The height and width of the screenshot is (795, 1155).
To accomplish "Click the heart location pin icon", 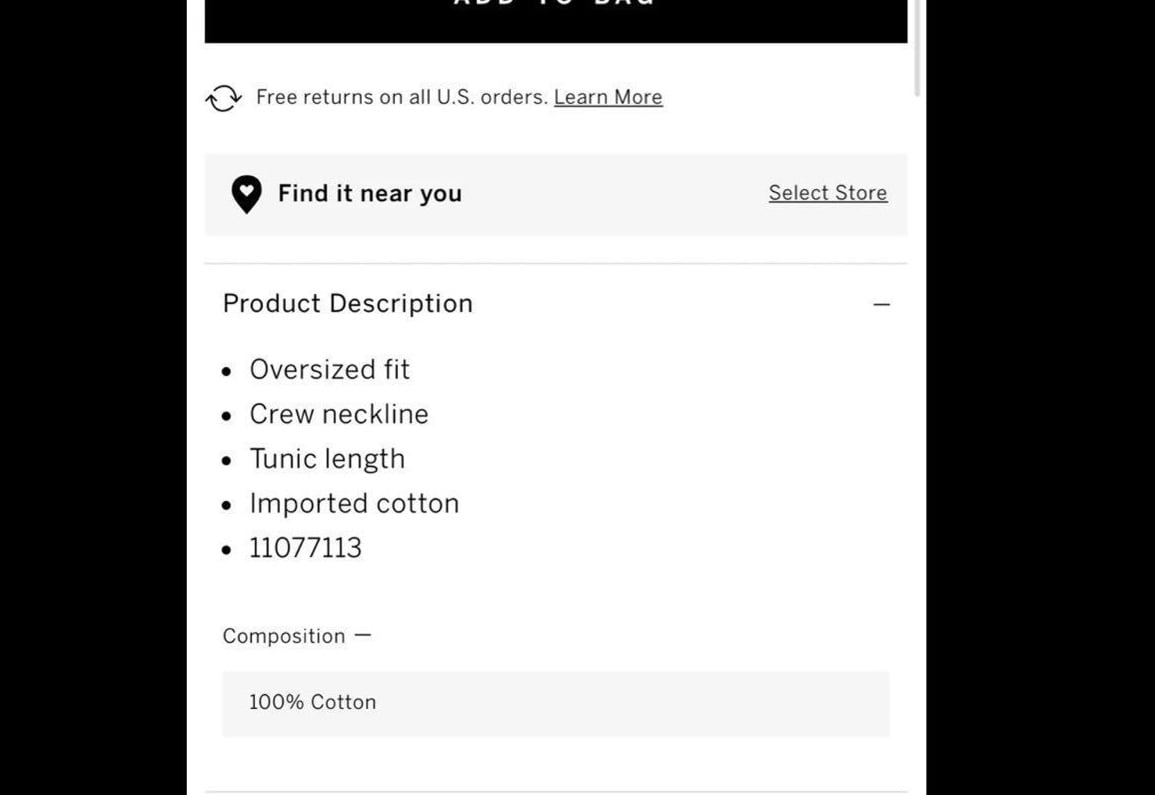I will pyautogui.click(x=247, y=195).
